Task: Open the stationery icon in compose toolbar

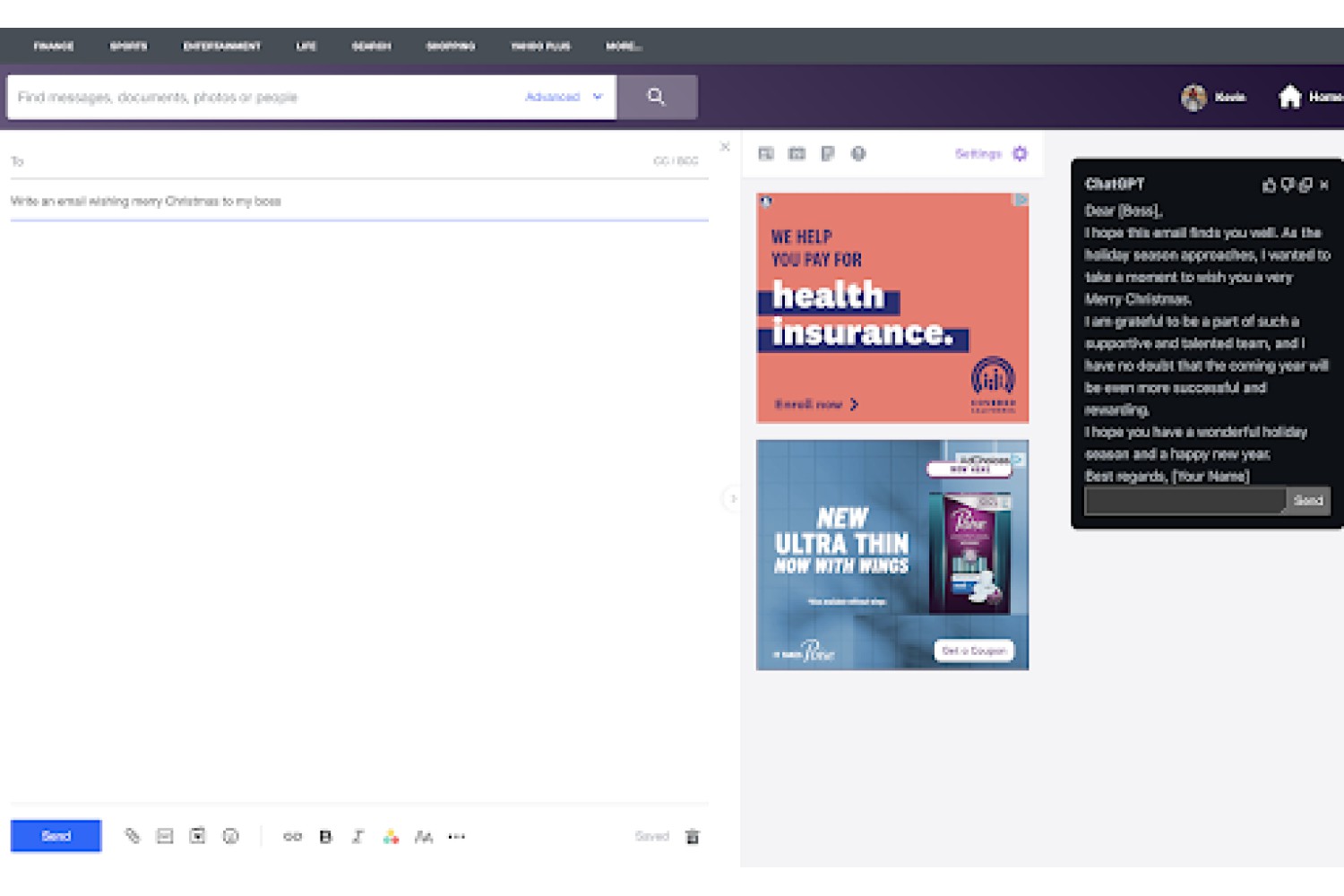Action: click(198, 836)
